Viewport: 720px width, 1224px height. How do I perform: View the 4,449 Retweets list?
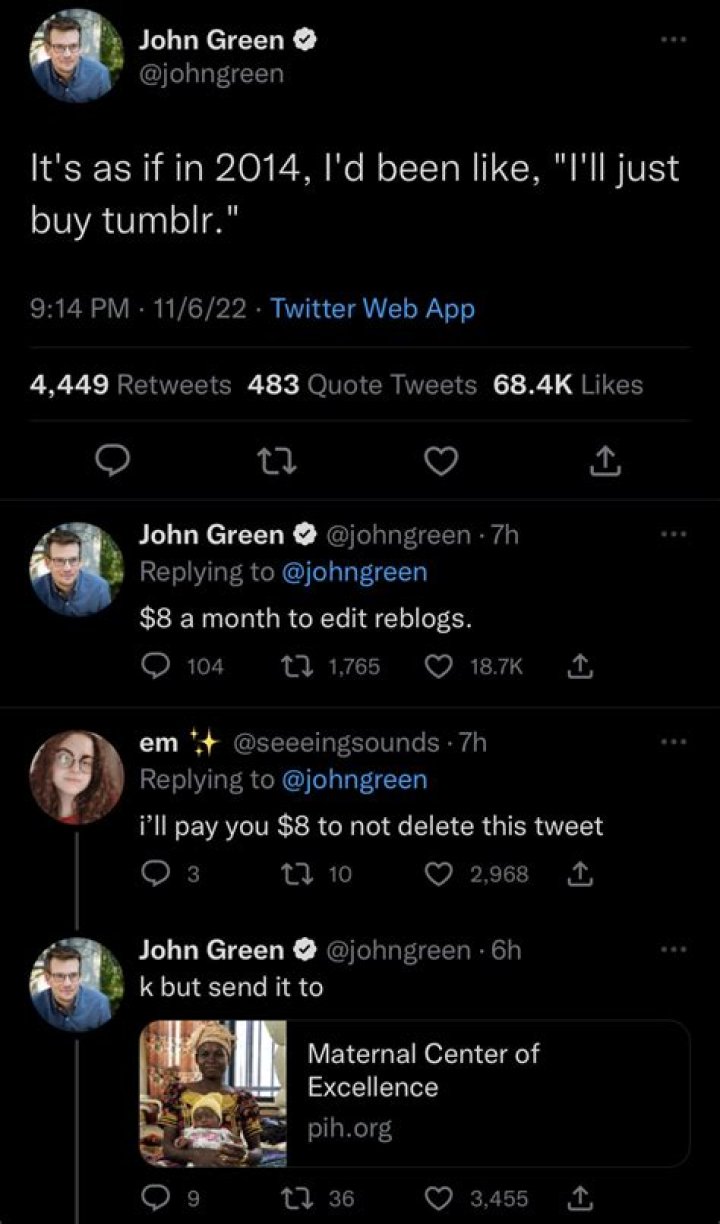tap(131, 385)
